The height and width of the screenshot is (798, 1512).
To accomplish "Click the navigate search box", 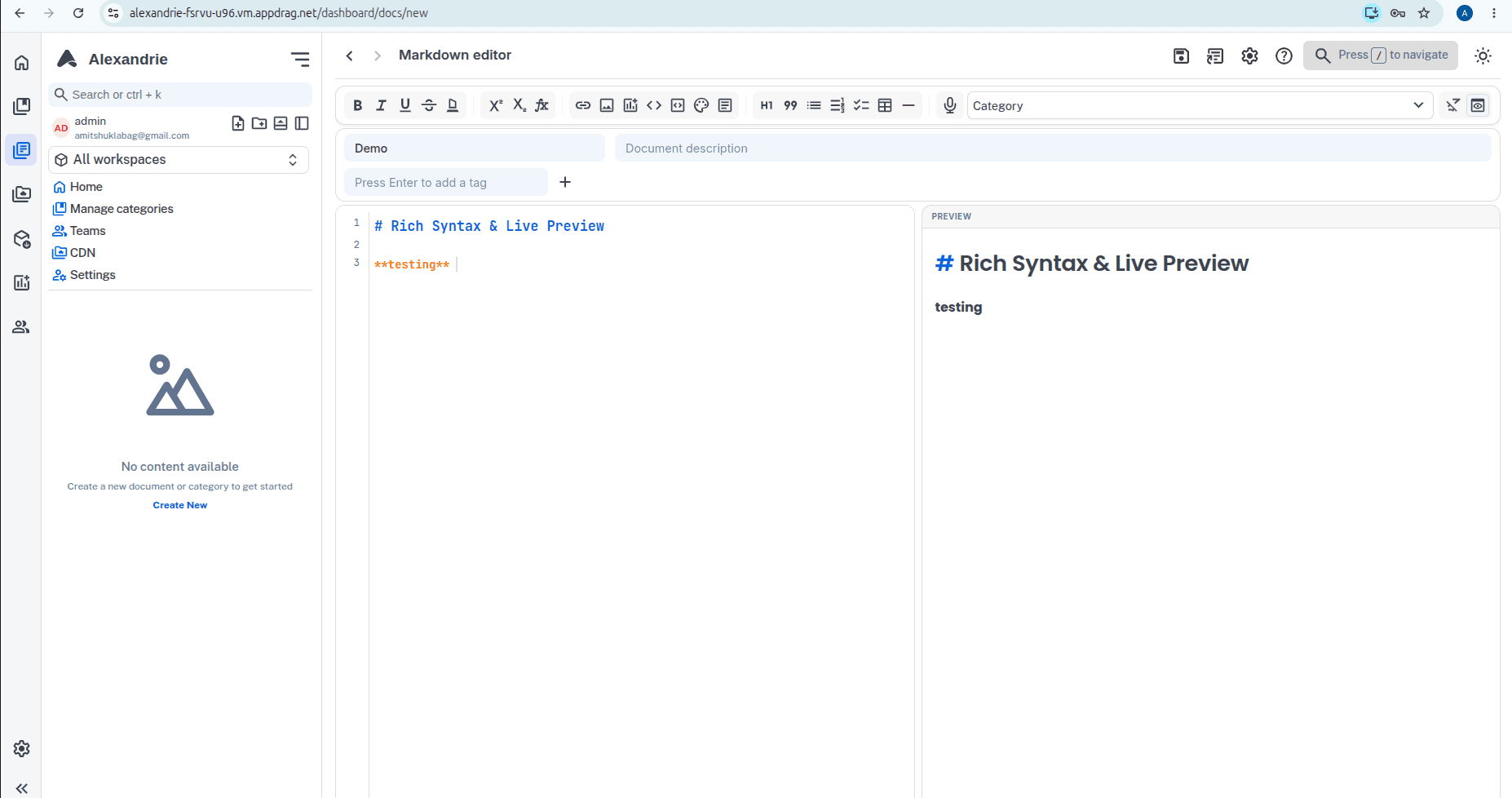I will pos(1381,55).
